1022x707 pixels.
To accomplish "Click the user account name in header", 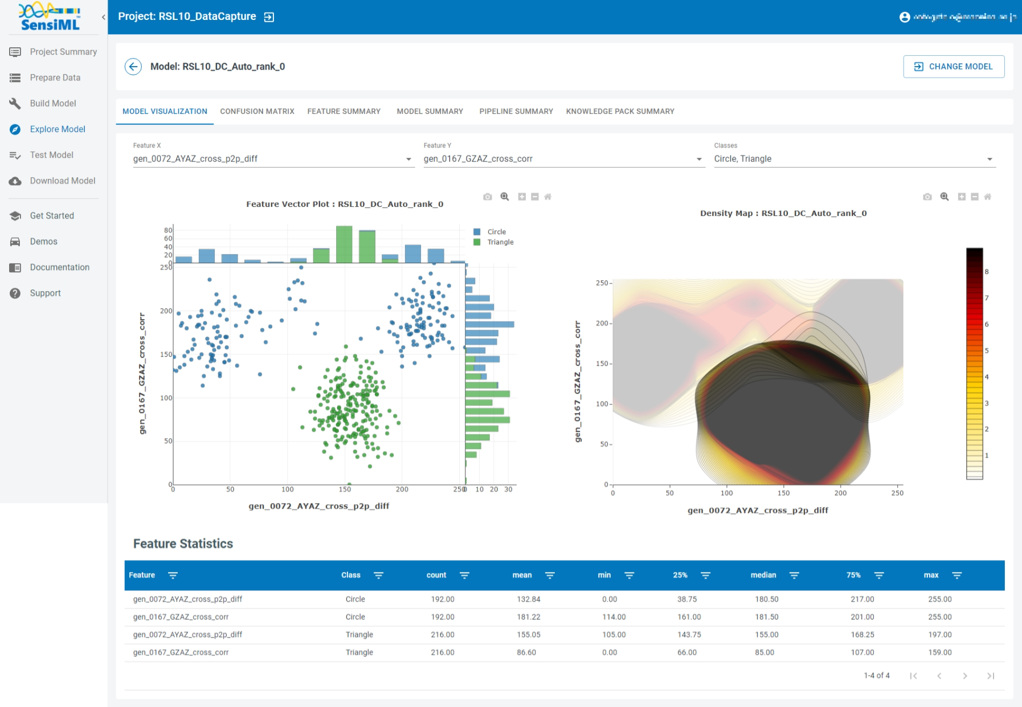I will pyautogui.click(x=958, y=17).
